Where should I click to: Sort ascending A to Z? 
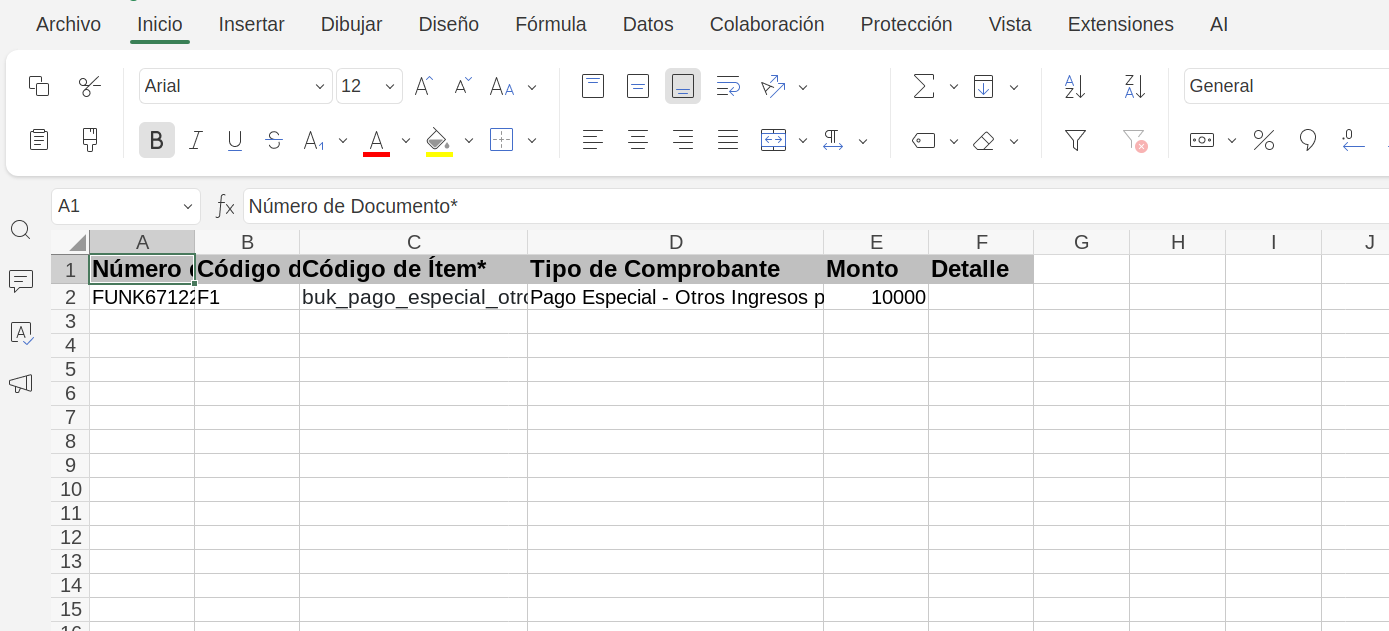[x=1075, y=87]
